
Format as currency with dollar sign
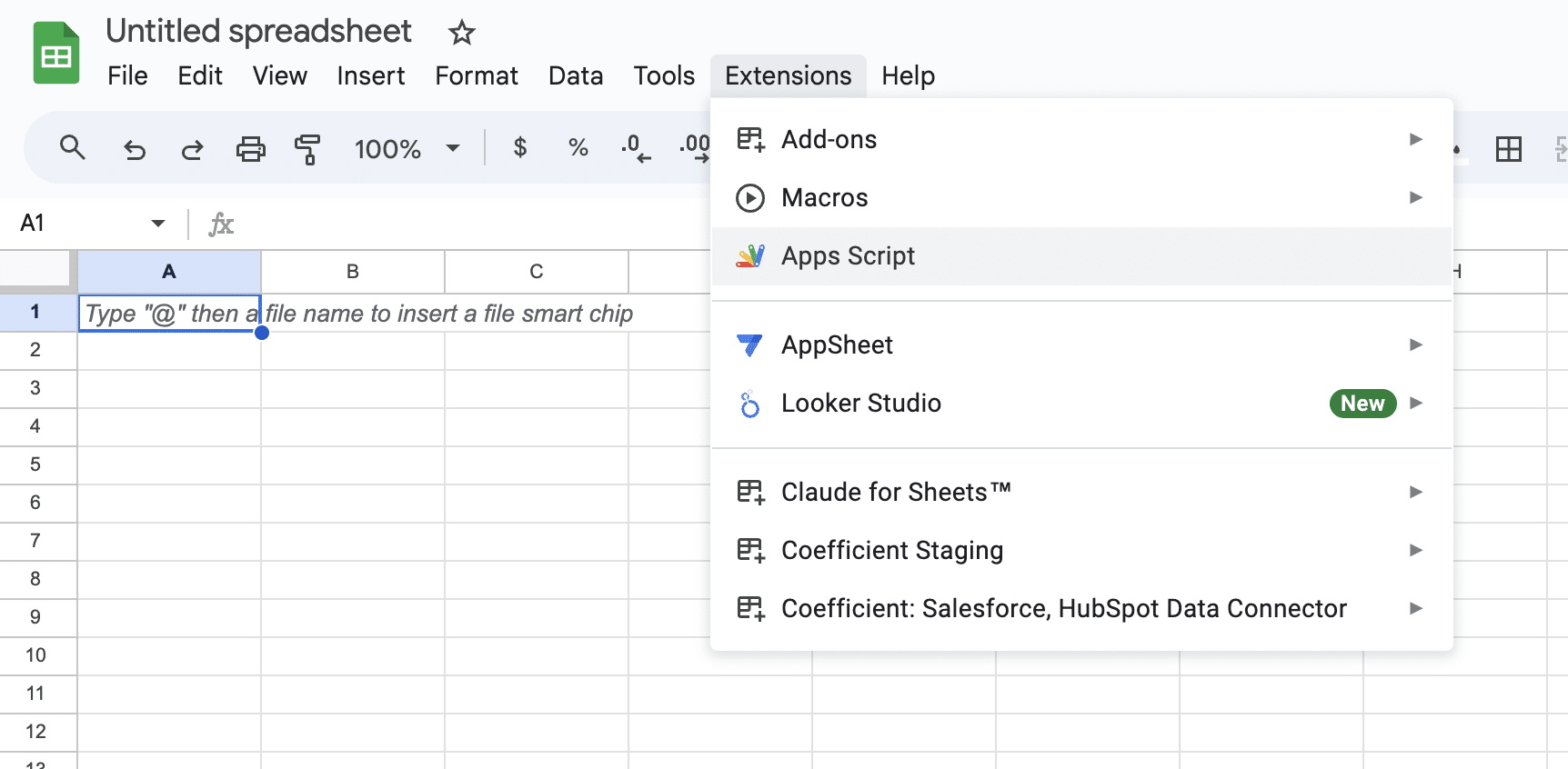click(x=520, y=147)
